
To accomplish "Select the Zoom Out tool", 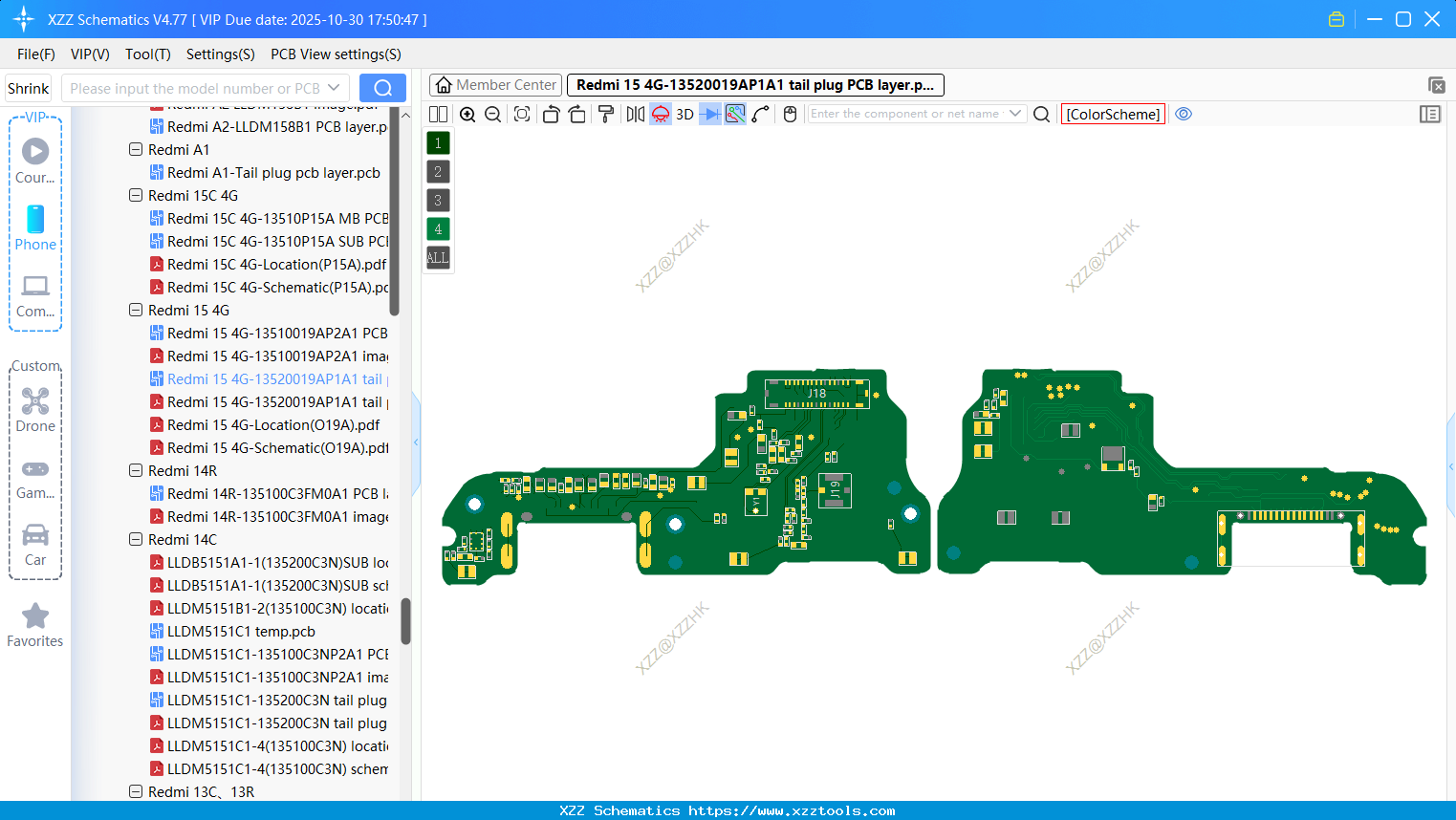I will coord(491,114).
